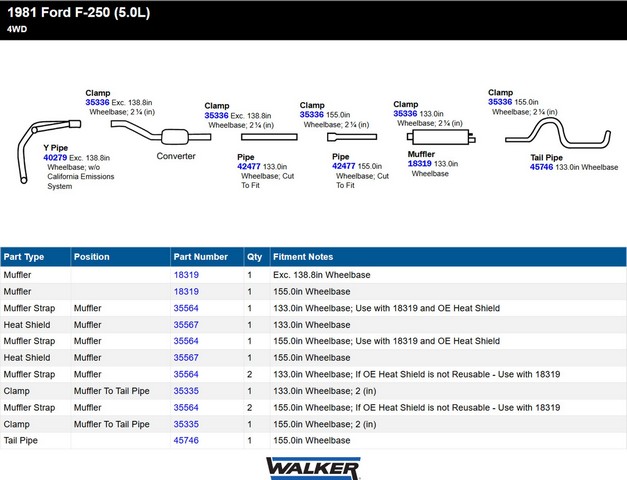This screenshot has width=627, height=480.
Task: Click the Muffler diagram drawing
Action: pyautogui.click(x=441, y=137)
